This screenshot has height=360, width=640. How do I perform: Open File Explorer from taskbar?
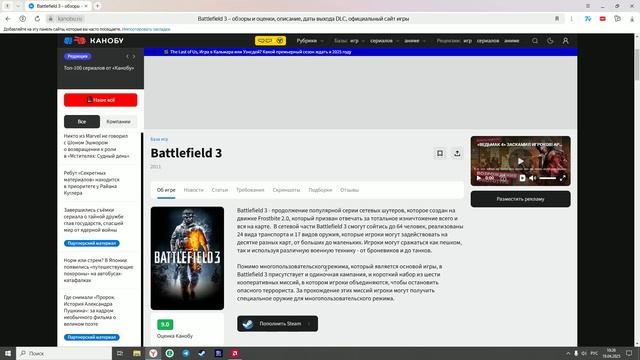click(137, 353)
